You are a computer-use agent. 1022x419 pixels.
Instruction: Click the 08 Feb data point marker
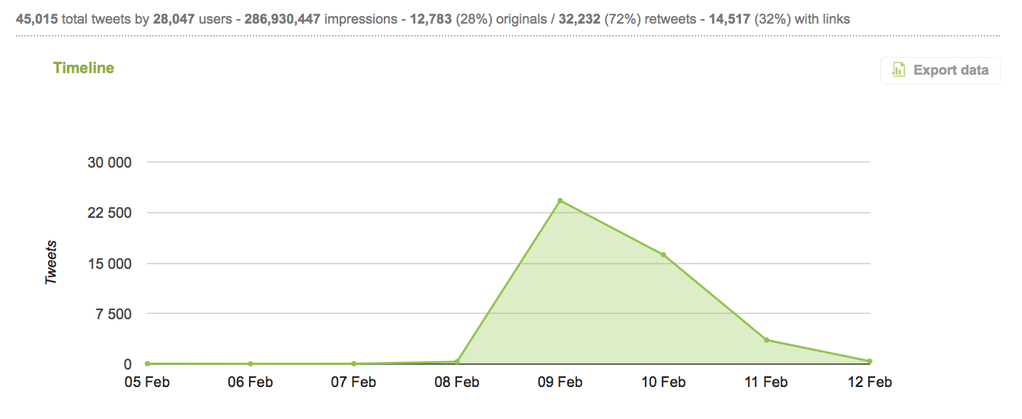tap(457, 362)
